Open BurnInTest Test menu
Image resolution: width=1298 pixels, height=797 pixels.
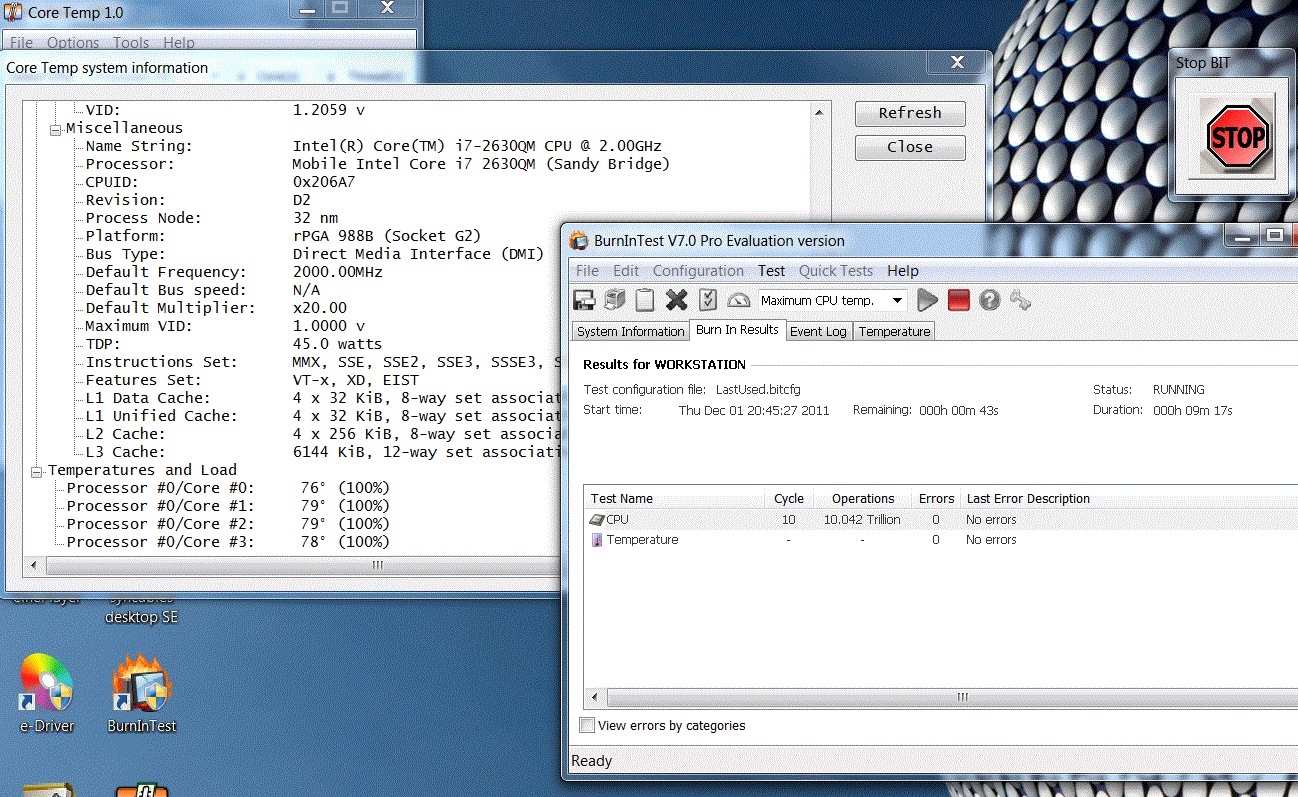[x=772, y=270]
